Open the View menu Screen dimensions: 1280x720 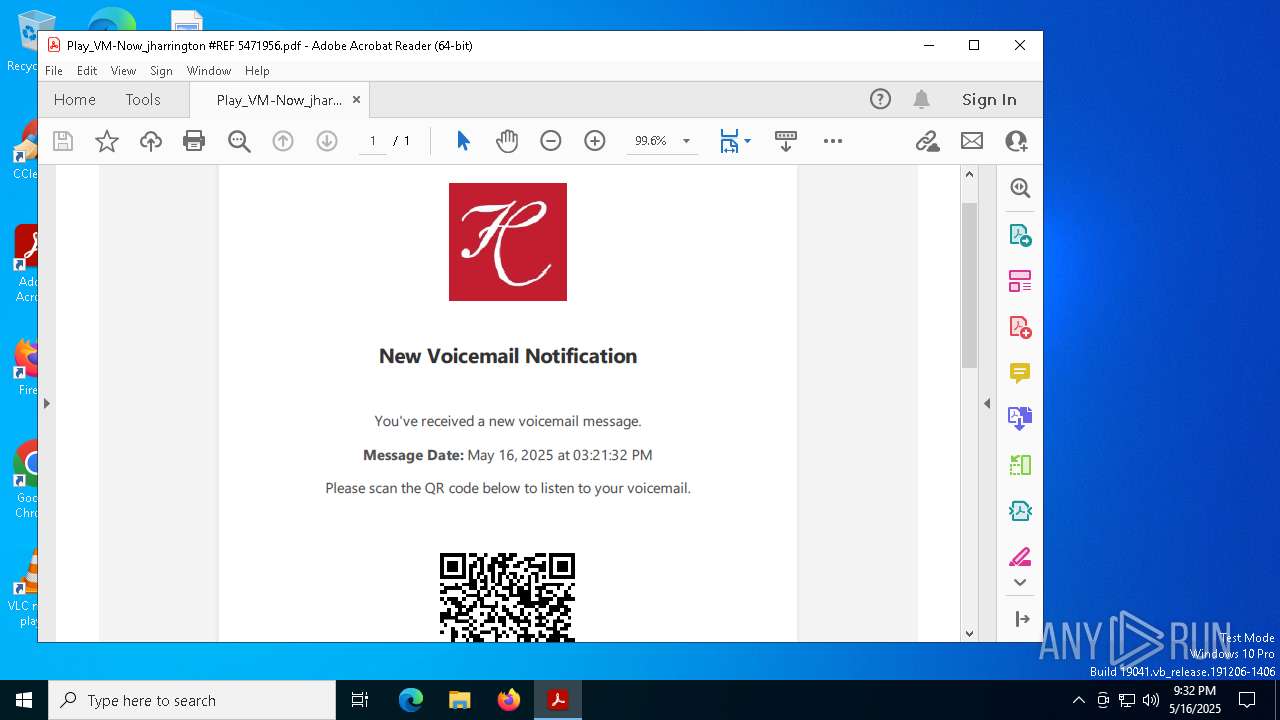(x=123, y=71)
